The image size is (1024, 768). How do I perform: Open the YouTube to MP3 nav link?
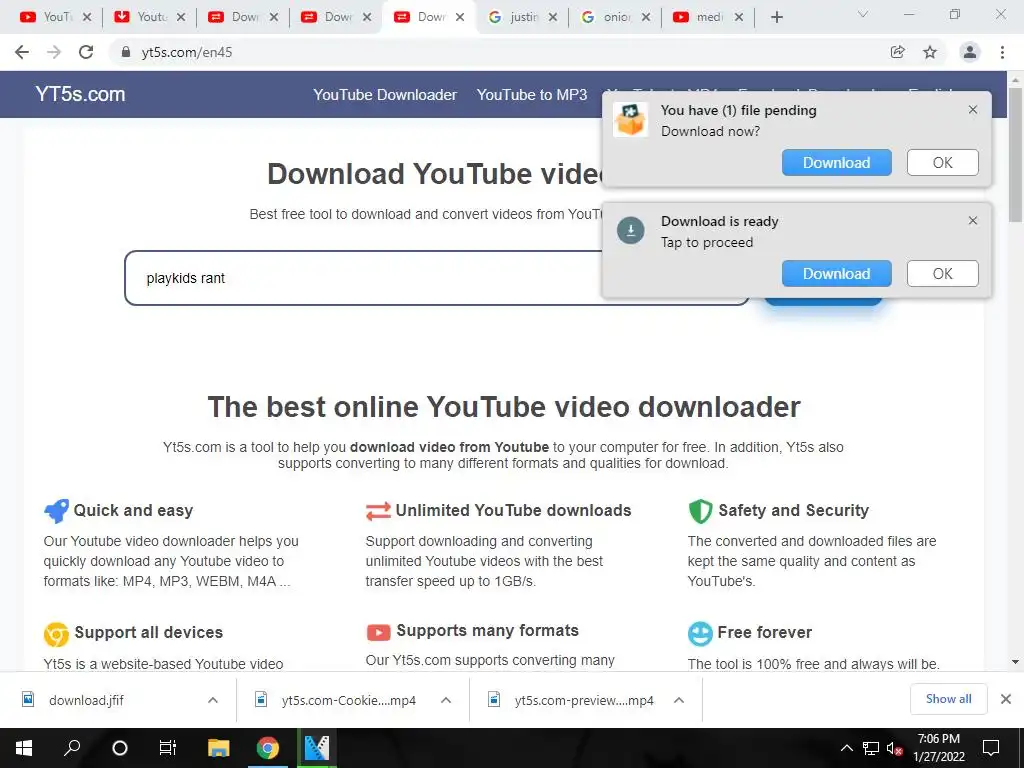(x=532, y=95)
